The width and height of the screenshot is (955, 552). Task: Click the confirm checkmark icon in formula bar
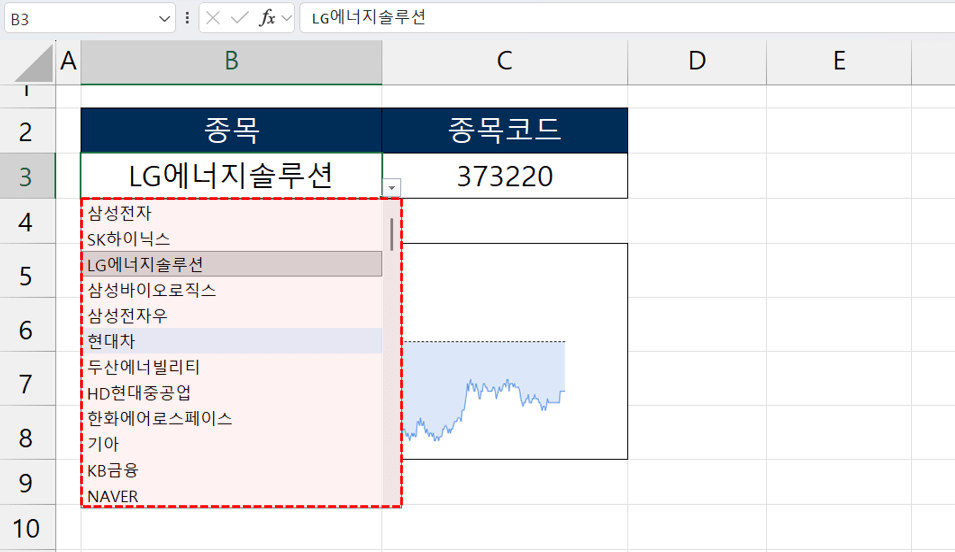click(x=239, y=18)
